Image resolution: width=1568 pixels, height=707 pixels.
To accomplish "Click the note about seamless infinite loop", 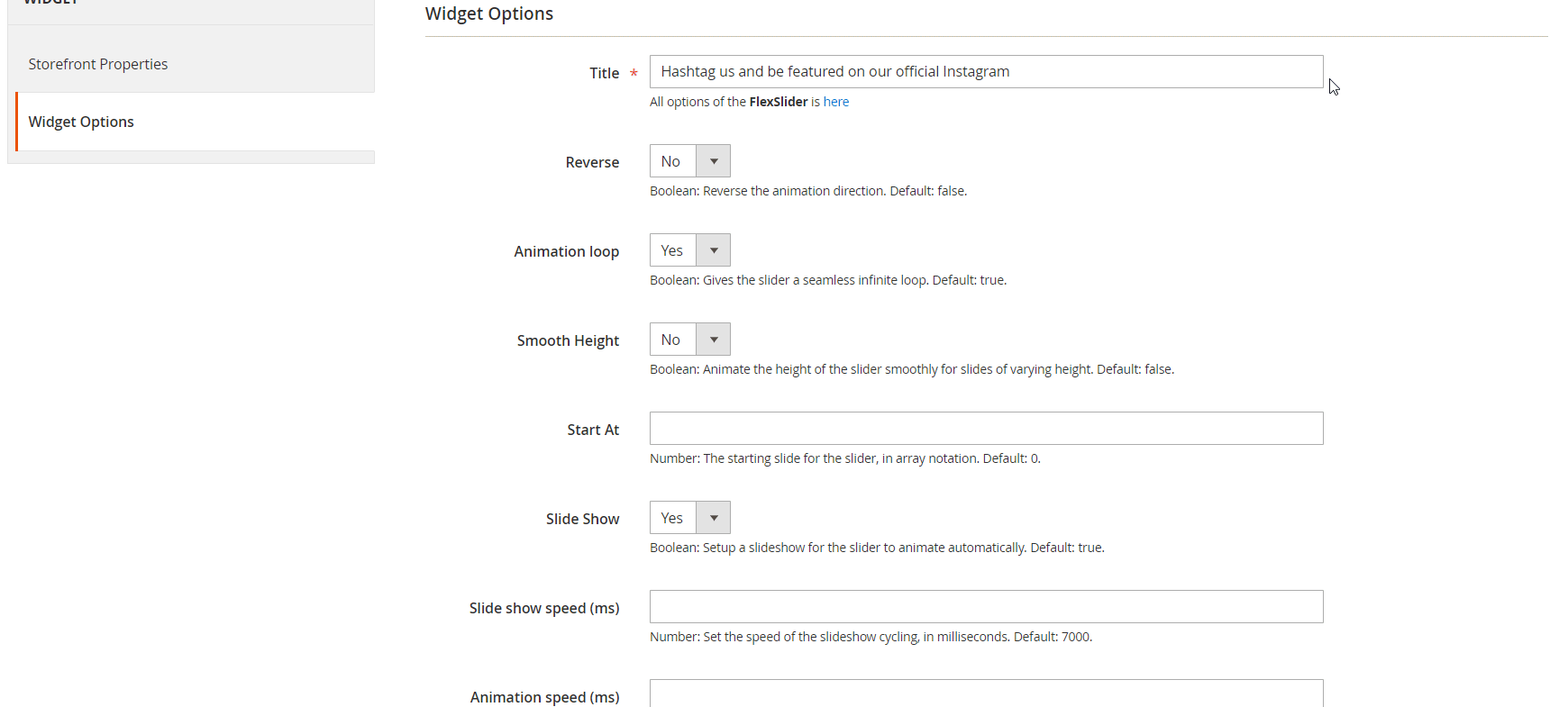I will 828,280.
